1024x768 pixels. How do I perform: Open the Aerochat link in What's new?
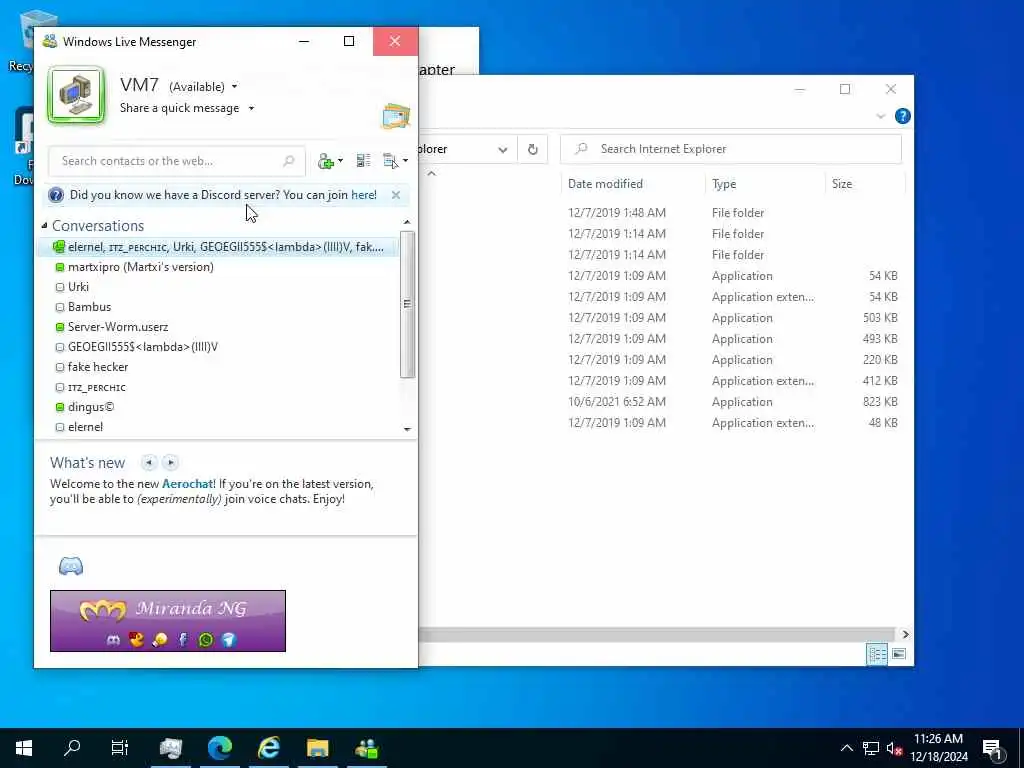click(187, 484)
